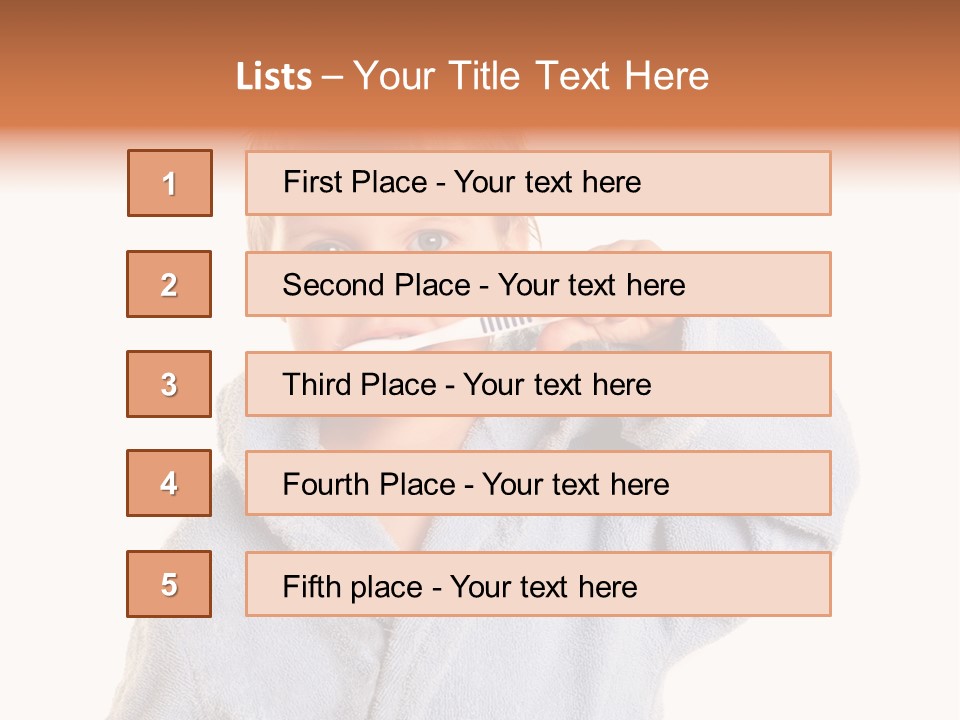Click the number 5 box

(169, 584)
